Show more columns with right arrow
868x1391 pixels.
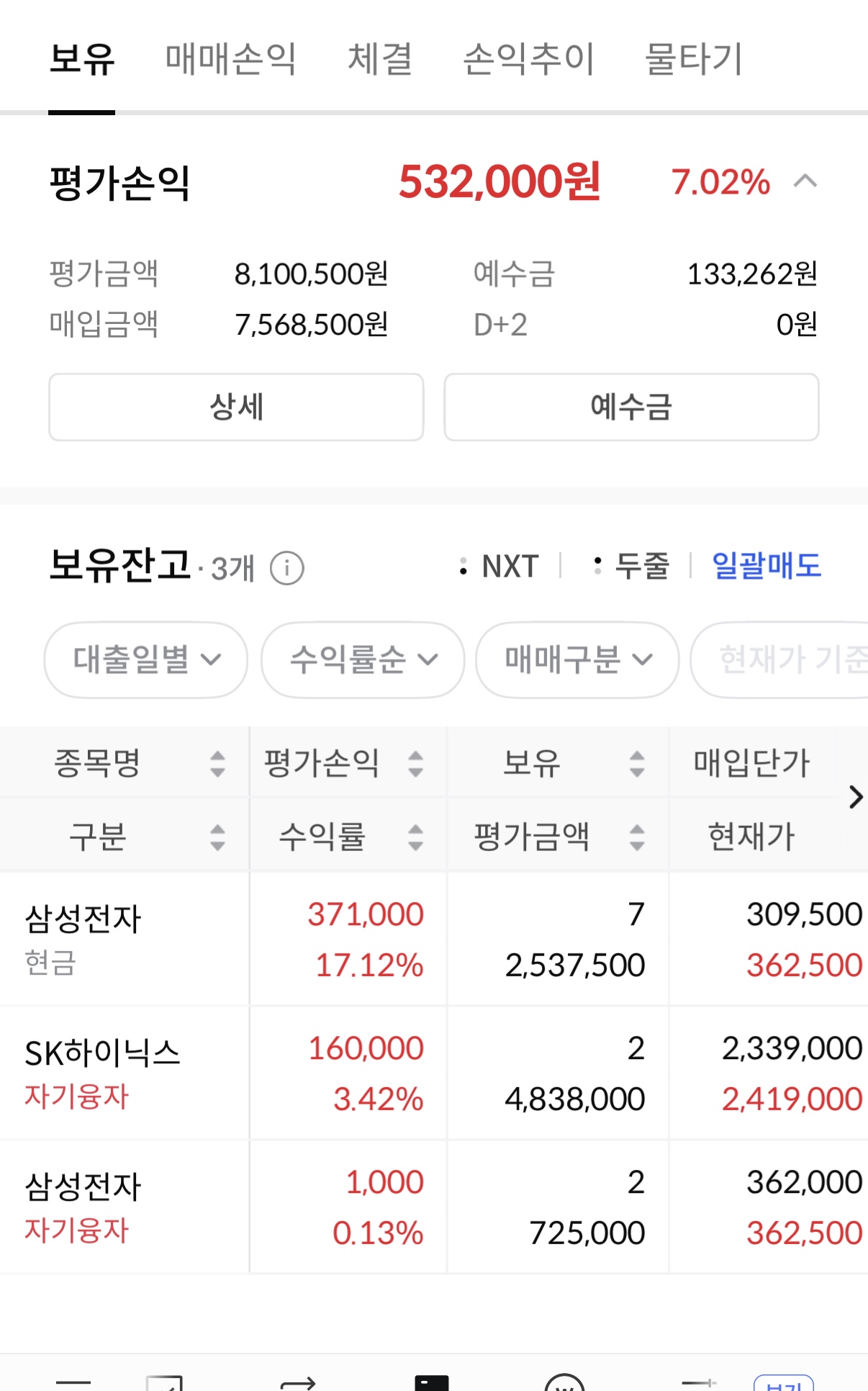(855, 797)
